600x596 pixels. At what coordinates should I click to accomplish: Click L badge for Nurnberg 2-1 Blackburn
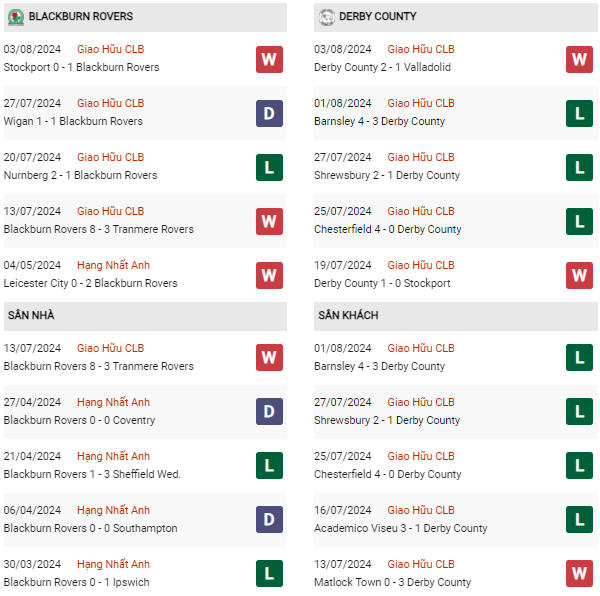point(269,167)
